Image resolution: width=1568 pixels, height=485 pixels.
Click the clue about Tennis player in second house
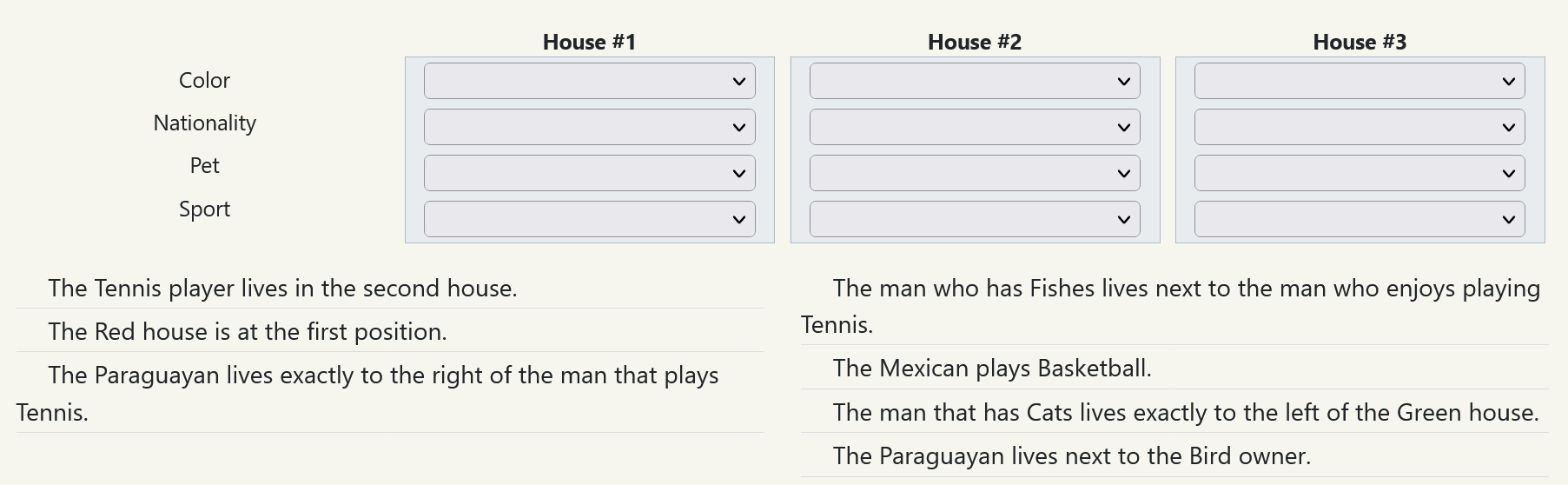(282, 289)
